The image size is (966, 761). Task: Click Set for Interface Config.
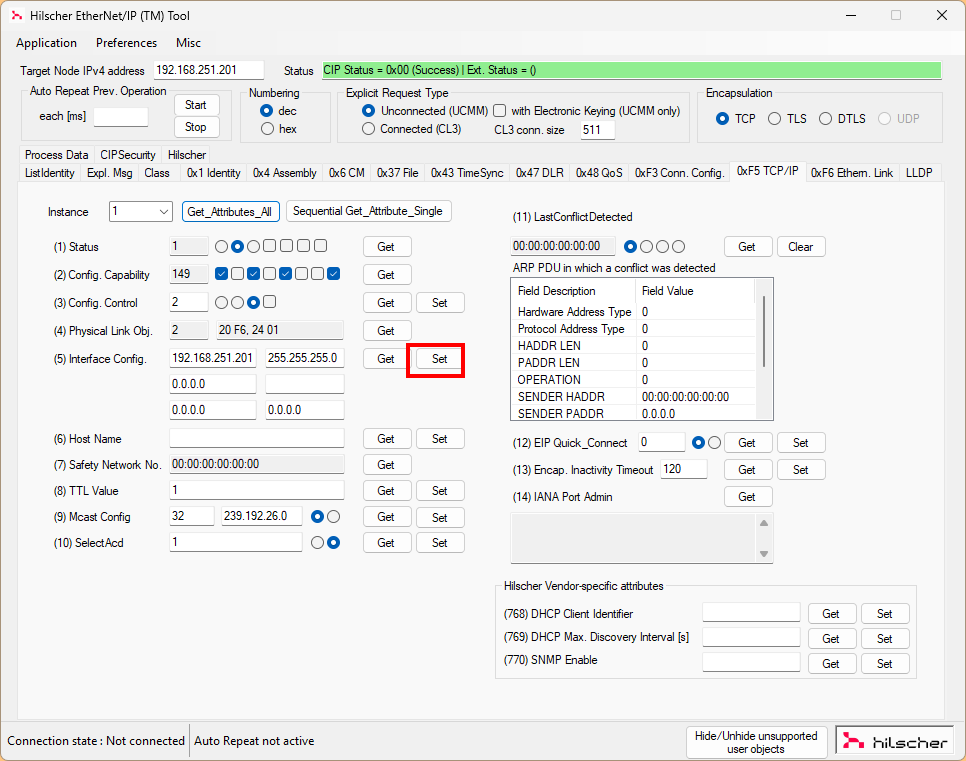point(439,359)
